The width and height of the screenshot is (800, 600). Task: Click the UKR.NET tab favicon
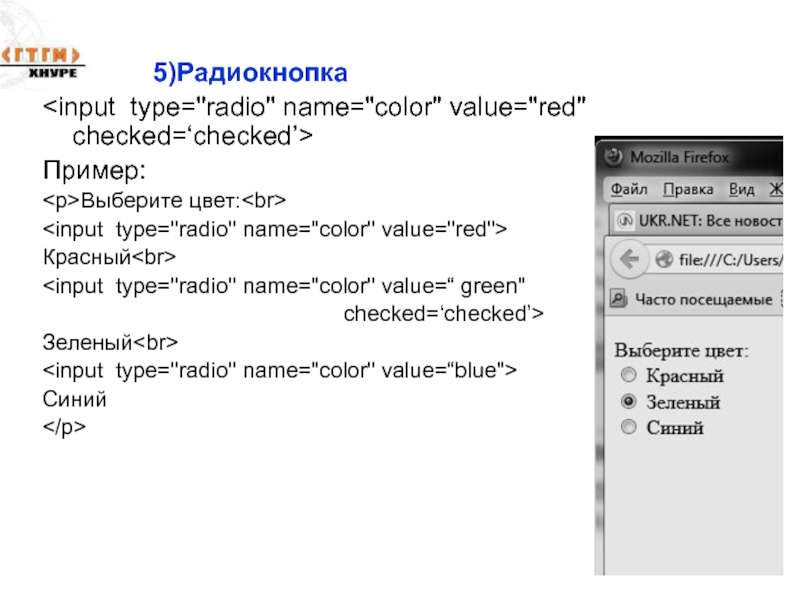pyautogui.click(x=624, y=220)
